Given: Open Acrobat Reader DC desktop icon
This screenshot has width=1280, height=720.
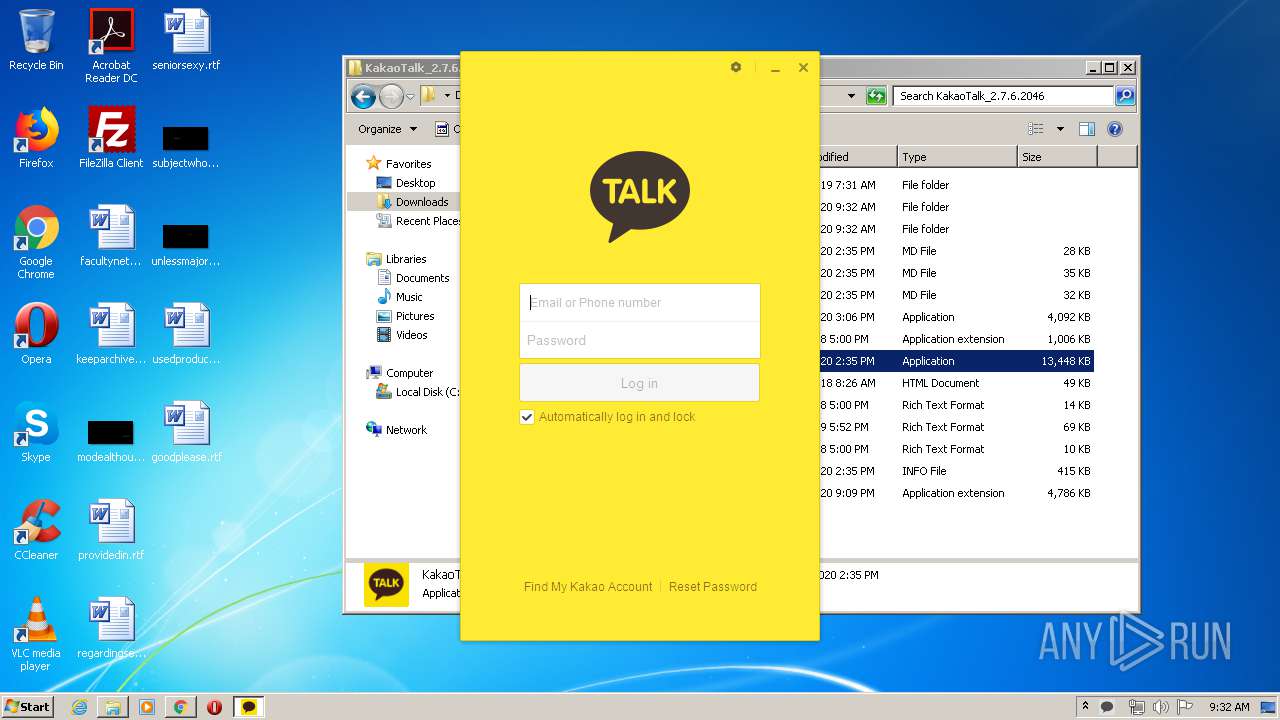Looking at the screenshot, I should click(x=111, y=46).
